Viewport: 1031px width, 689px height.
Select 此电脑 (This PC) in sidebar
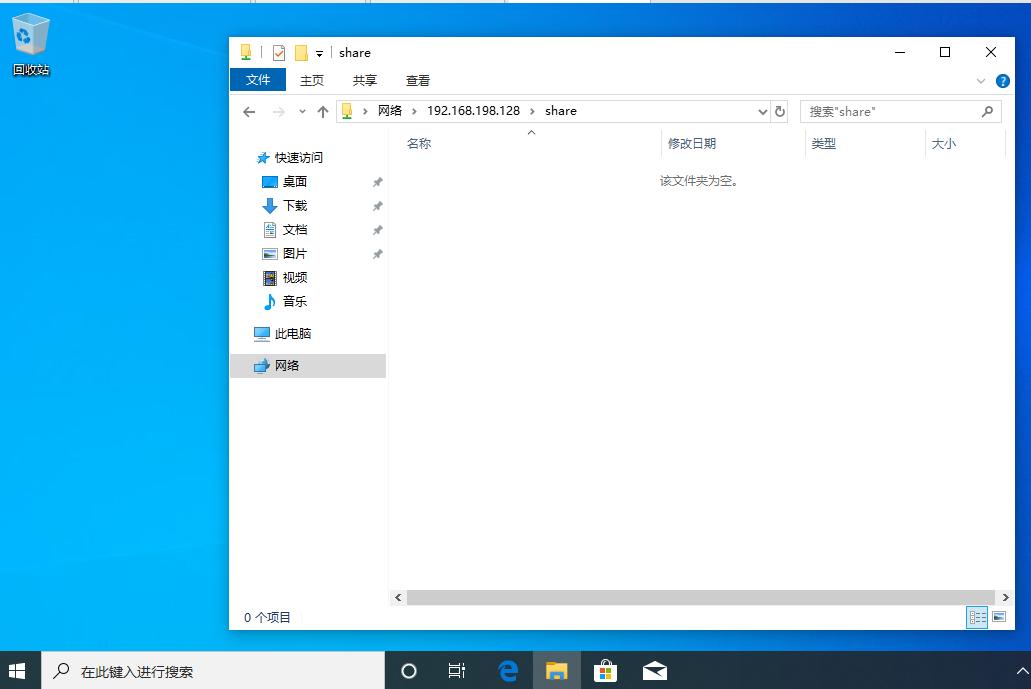(292, 333)
